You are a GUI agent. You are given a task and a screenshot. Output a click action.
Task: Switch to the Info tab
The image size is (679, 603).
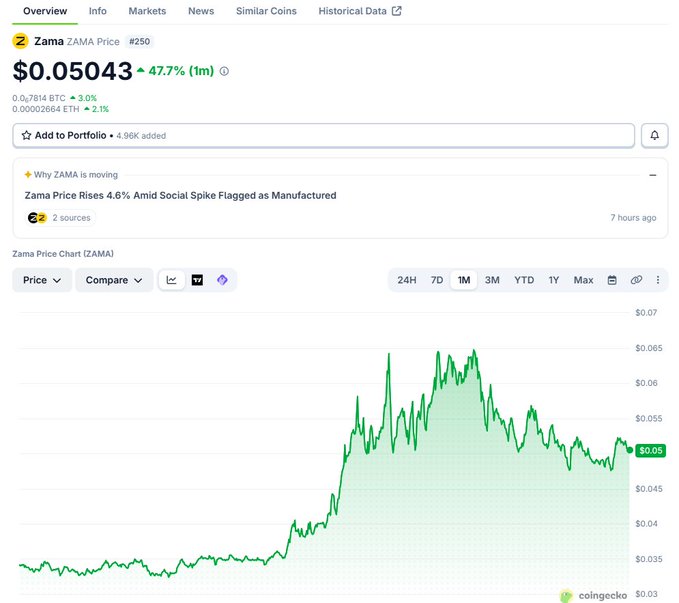tap(97, 11)
